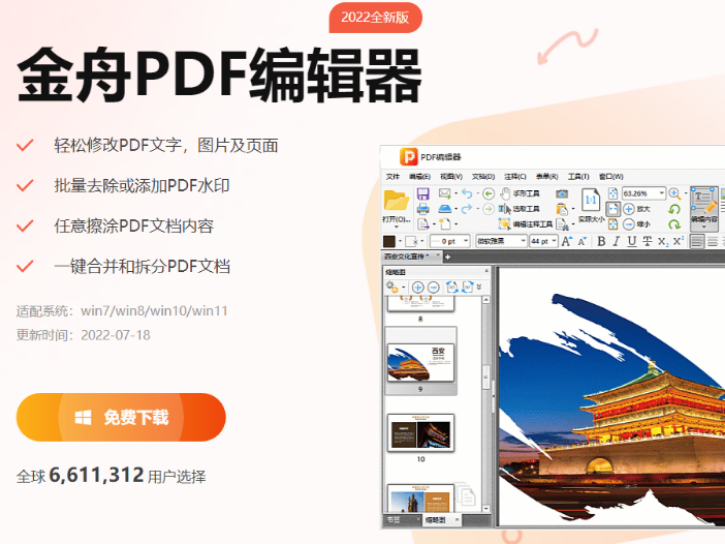Click the green previous view circle arrow
Screen dimensions: 725x544
coord(488,193)
